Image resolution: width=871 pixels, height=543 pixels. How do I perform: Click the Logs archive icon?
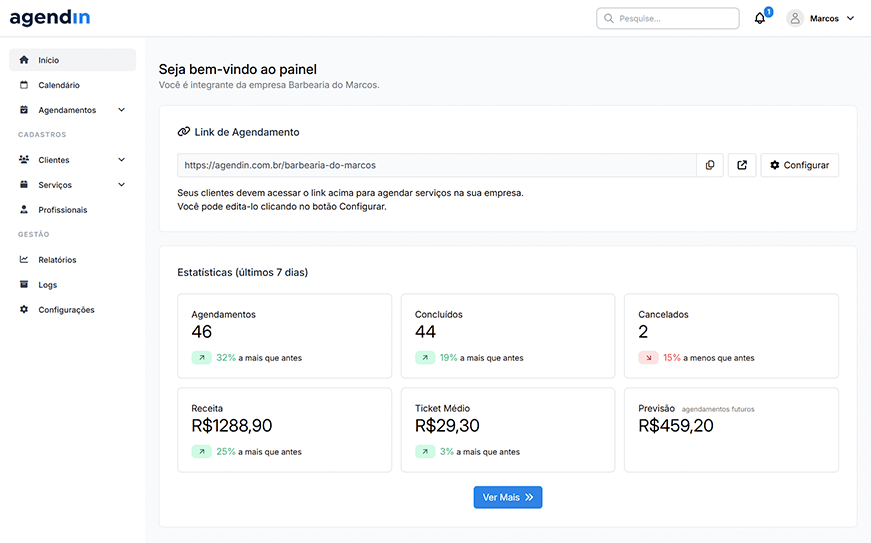coord(24,284)
